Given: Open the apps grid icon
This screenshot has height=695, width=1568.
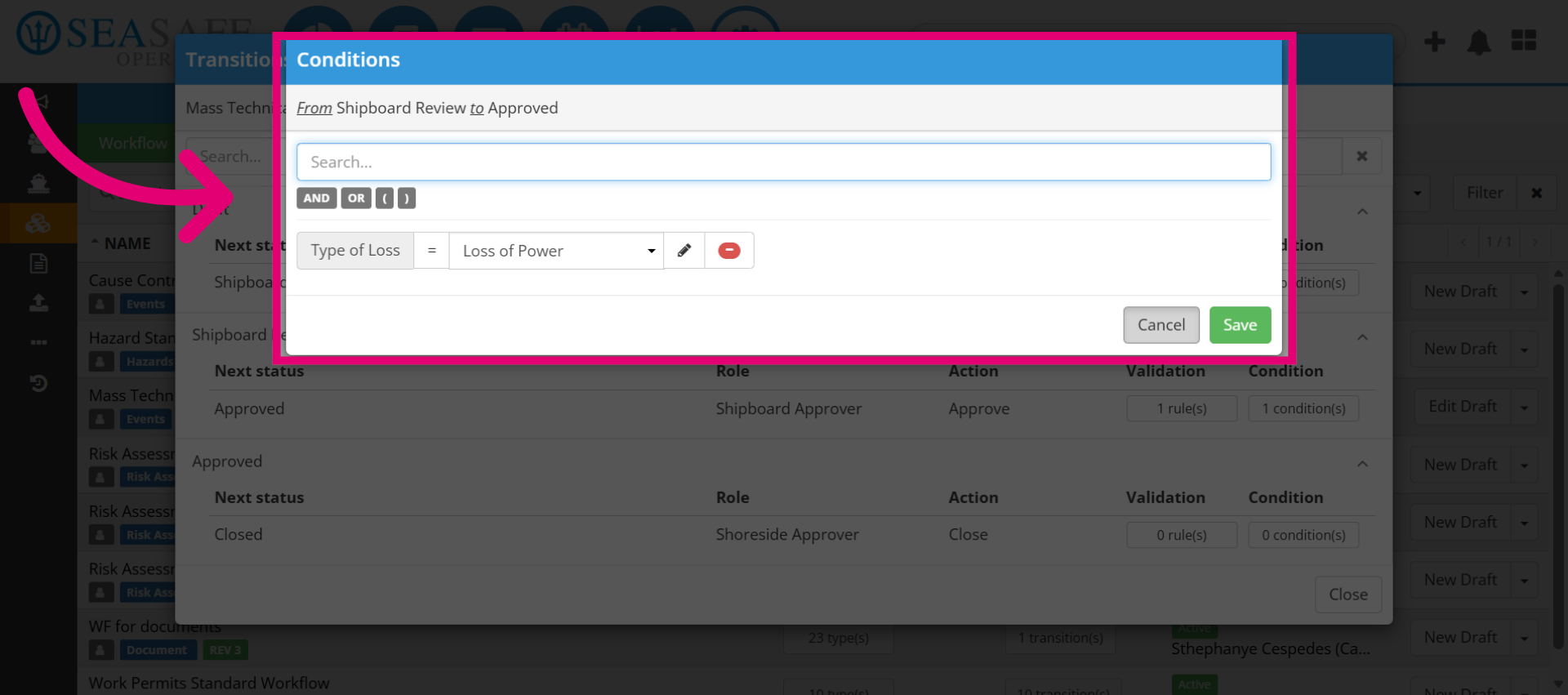Looking at the screenshot, I should click(1524, 40).
